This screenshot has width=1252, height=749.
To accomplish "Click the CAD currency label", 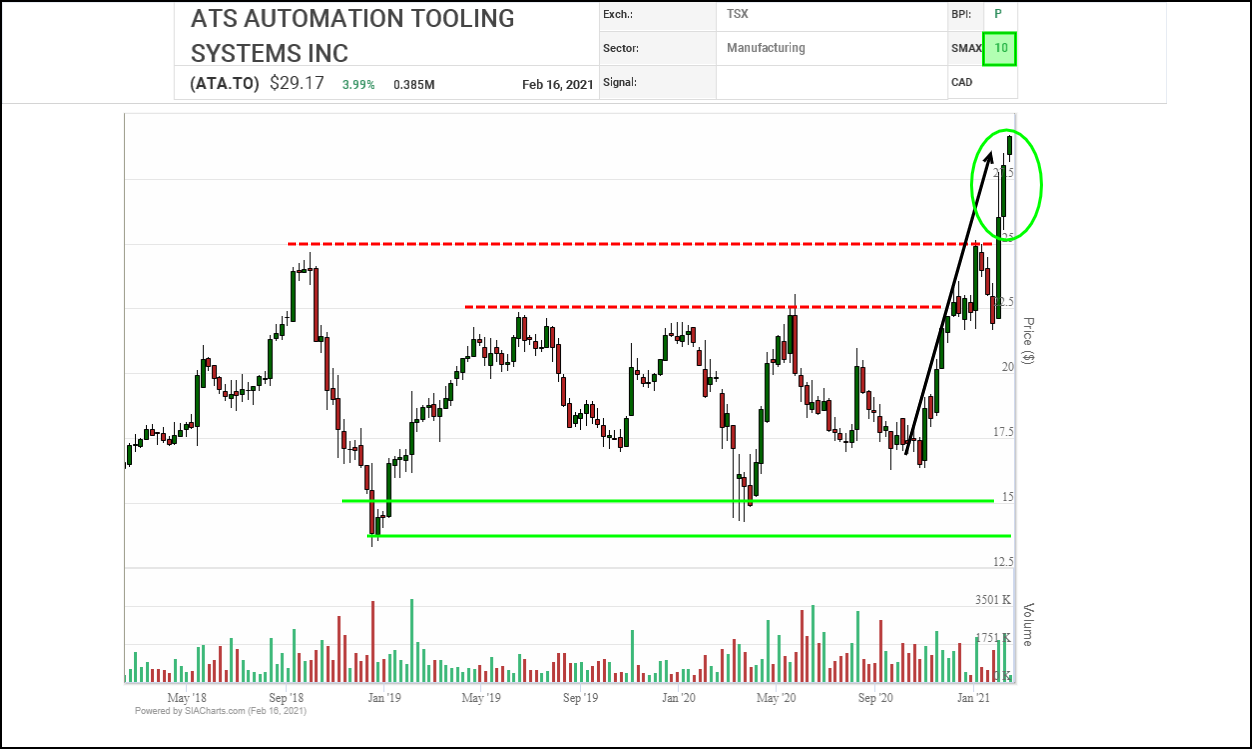I will [x=962, y=82].
